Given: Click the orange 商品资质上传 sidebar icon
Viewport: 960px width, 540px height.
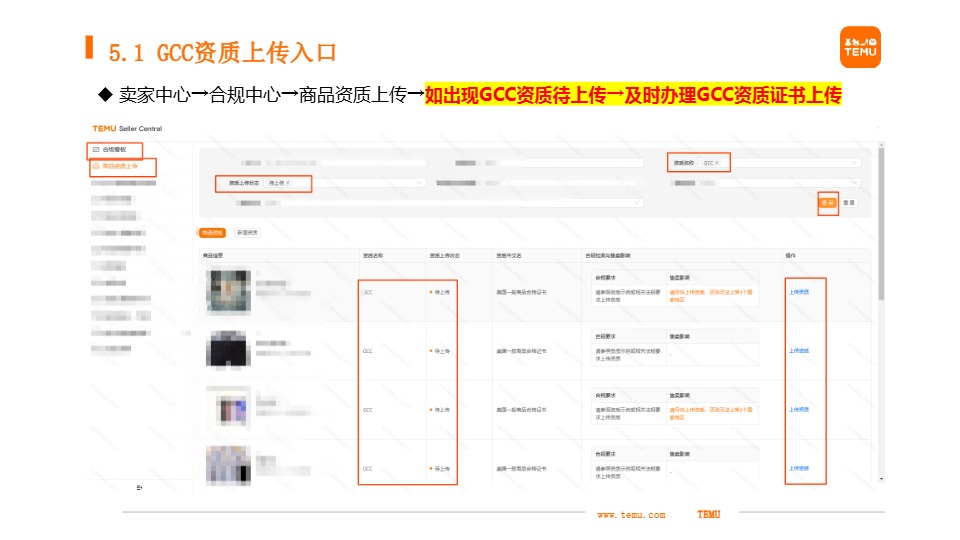Looking at the screenshot, I should click(x=96, y=166).
